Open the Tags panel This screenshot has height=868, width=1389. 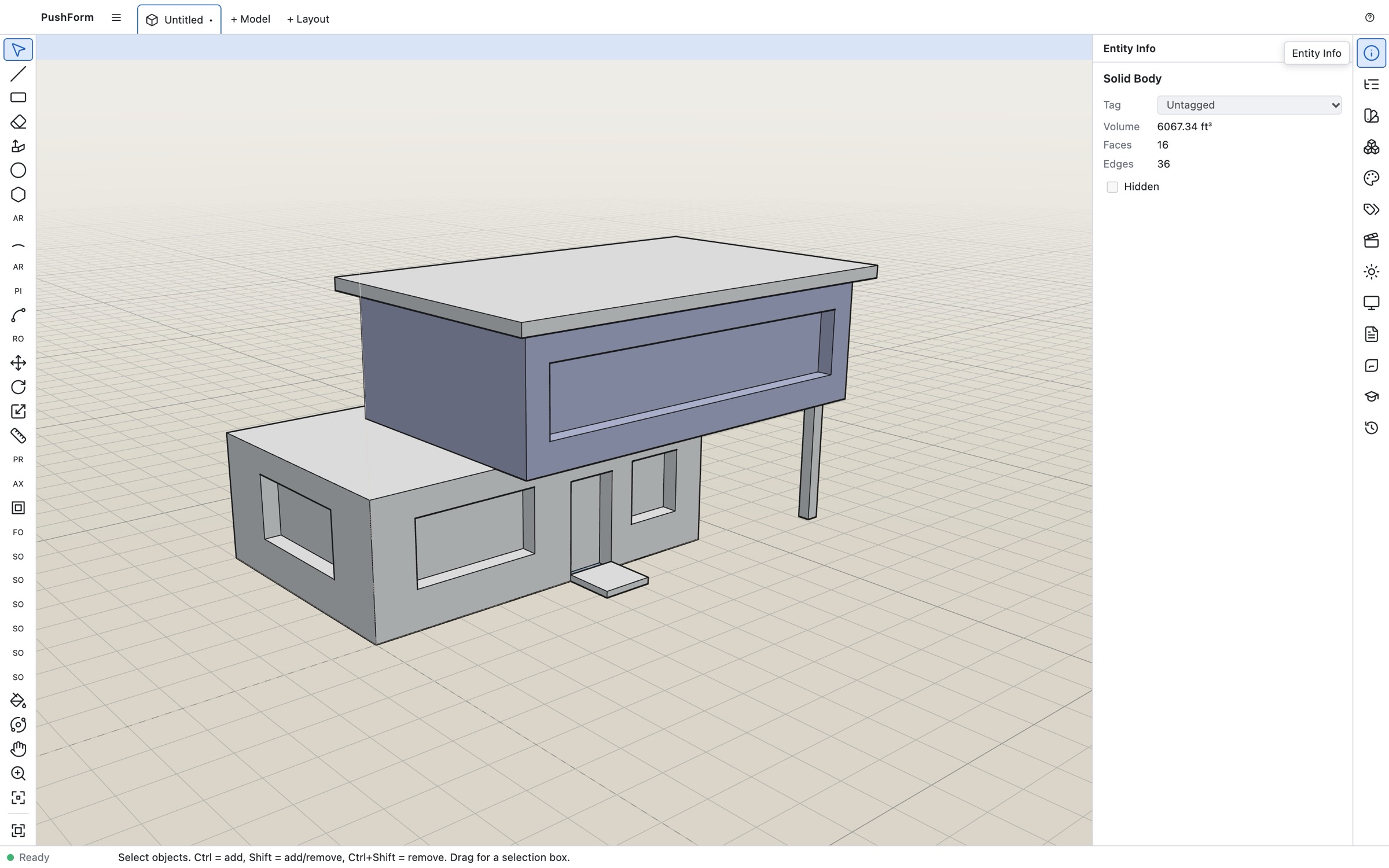tap(1371, 209)
